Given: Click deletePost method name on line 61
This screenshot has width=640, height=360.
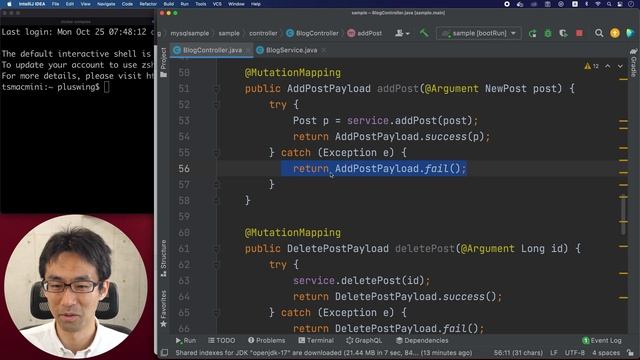Looking at the screenshot, I should (x=424, y=249).
